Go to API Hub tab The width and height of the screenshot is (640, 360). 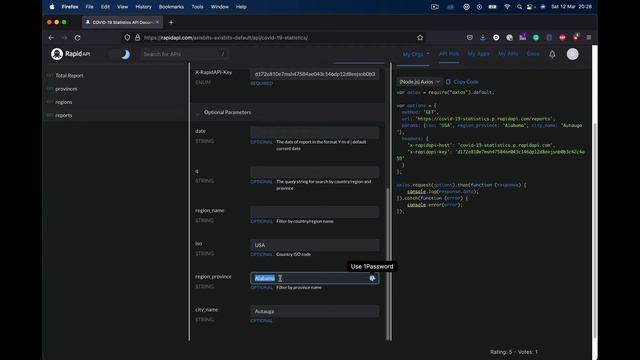click(x=449, y=54)
